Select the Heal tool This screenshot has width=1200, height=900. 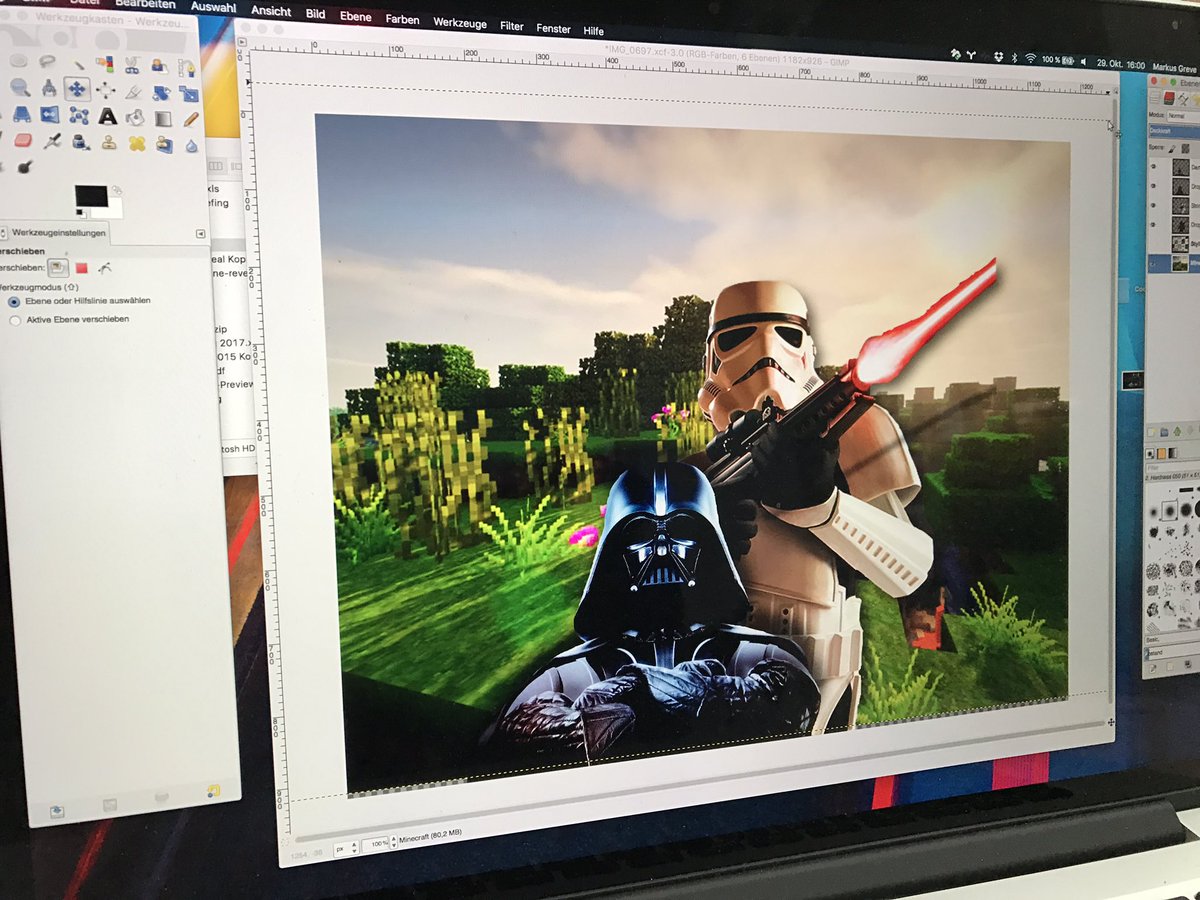(x=136, y=144)
